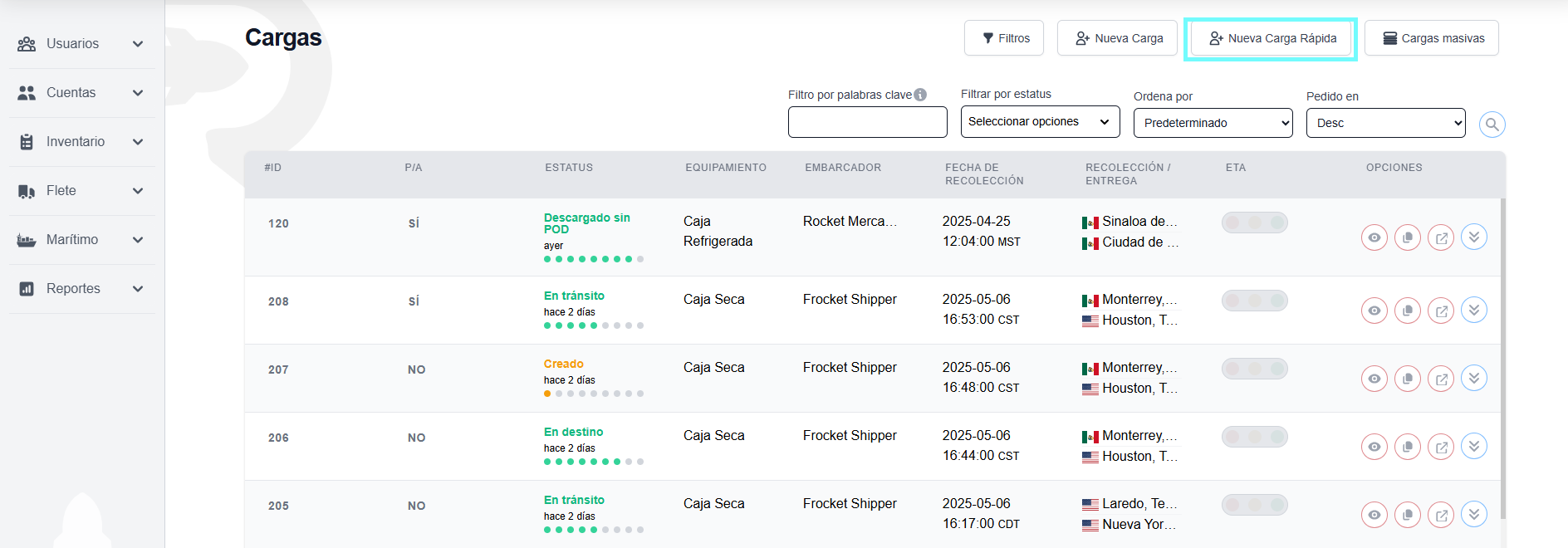Click the keyword filter input field
1568x548 pixels.
click(867, 122)
